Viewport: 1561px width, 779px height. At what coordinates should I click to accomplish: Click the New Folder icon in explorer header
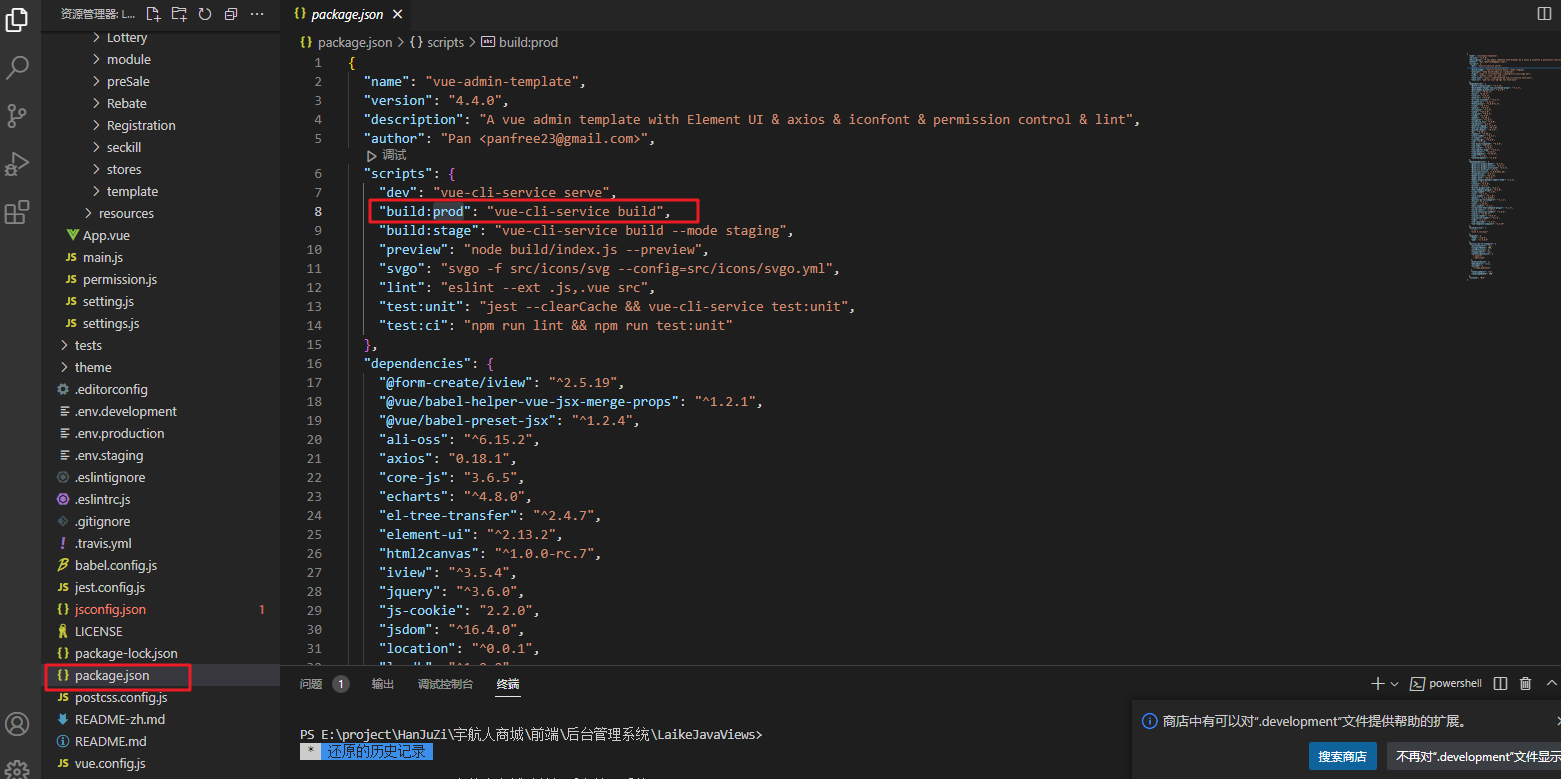(179, 14)
